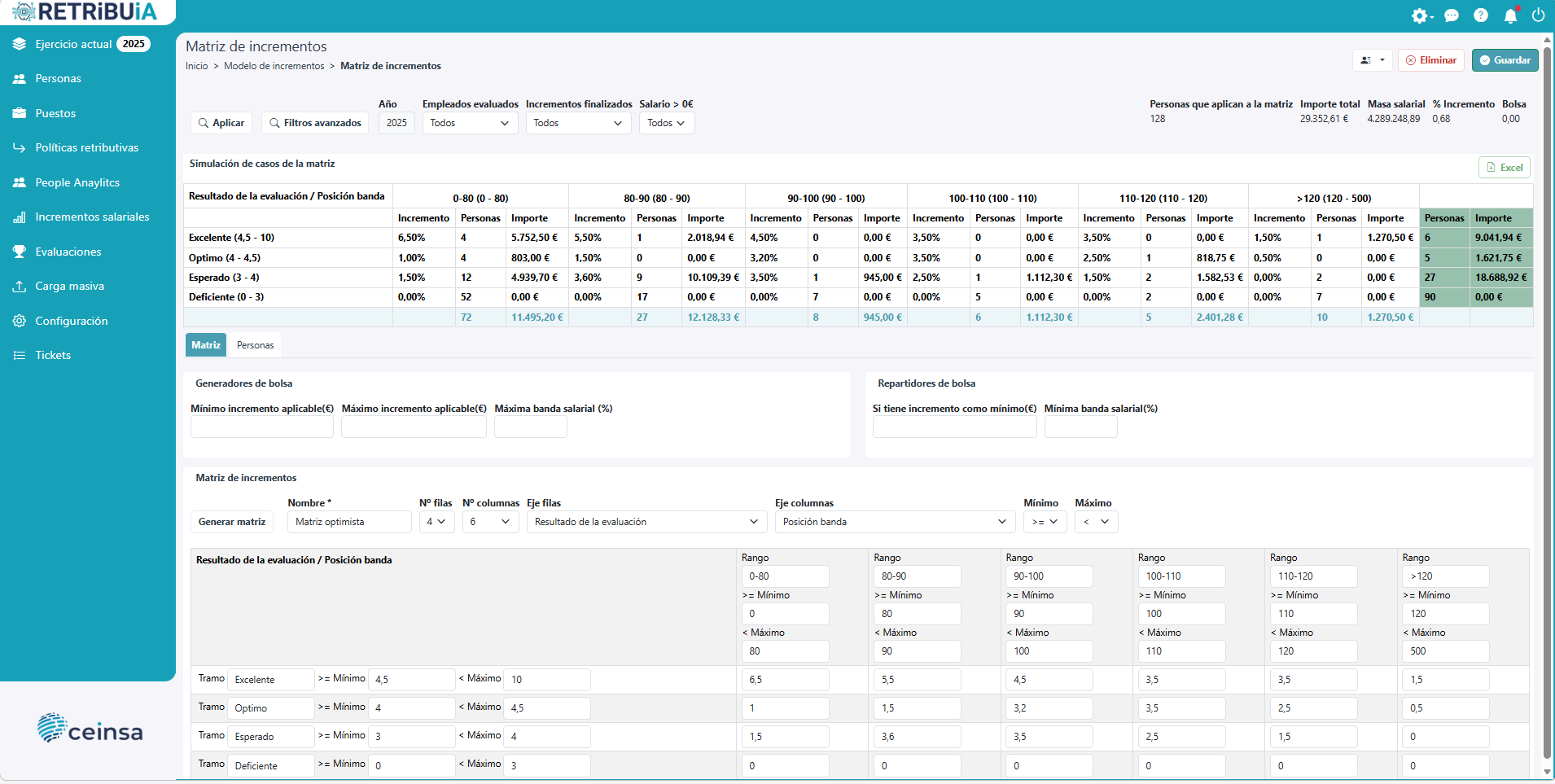Screen dimensions: 1555x784
Task: Click Máximo incremento aplicable(€) field
Action: 414,427
